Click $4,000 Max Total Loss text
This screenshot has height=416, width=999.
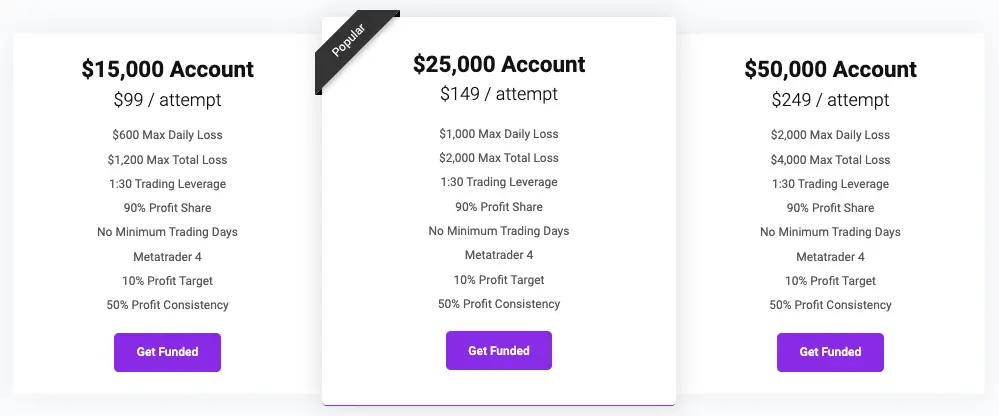click(830, 160)
